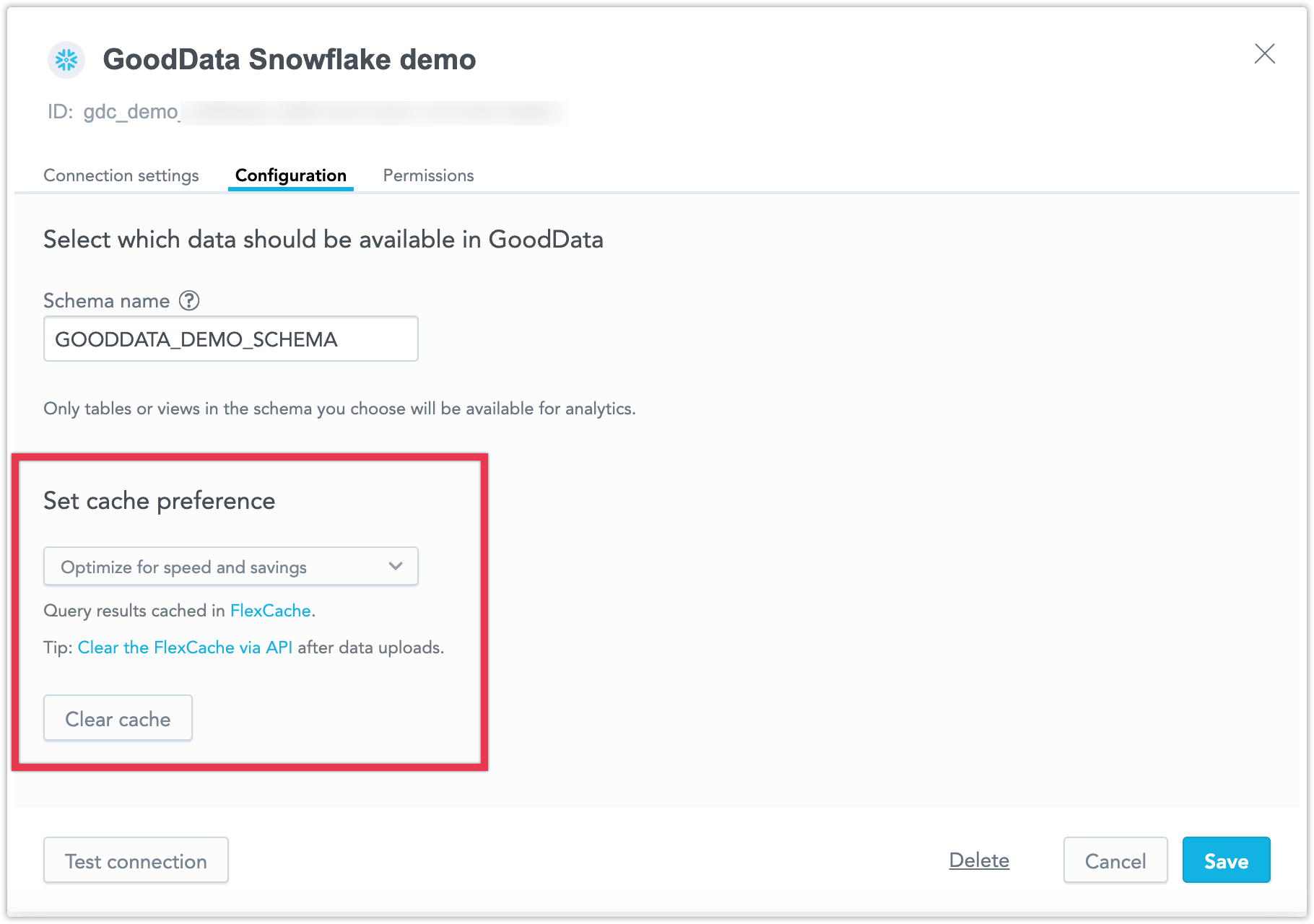Switch to the Connection settings tab
Screen dimensions: 1314x924
coord(121,175)
